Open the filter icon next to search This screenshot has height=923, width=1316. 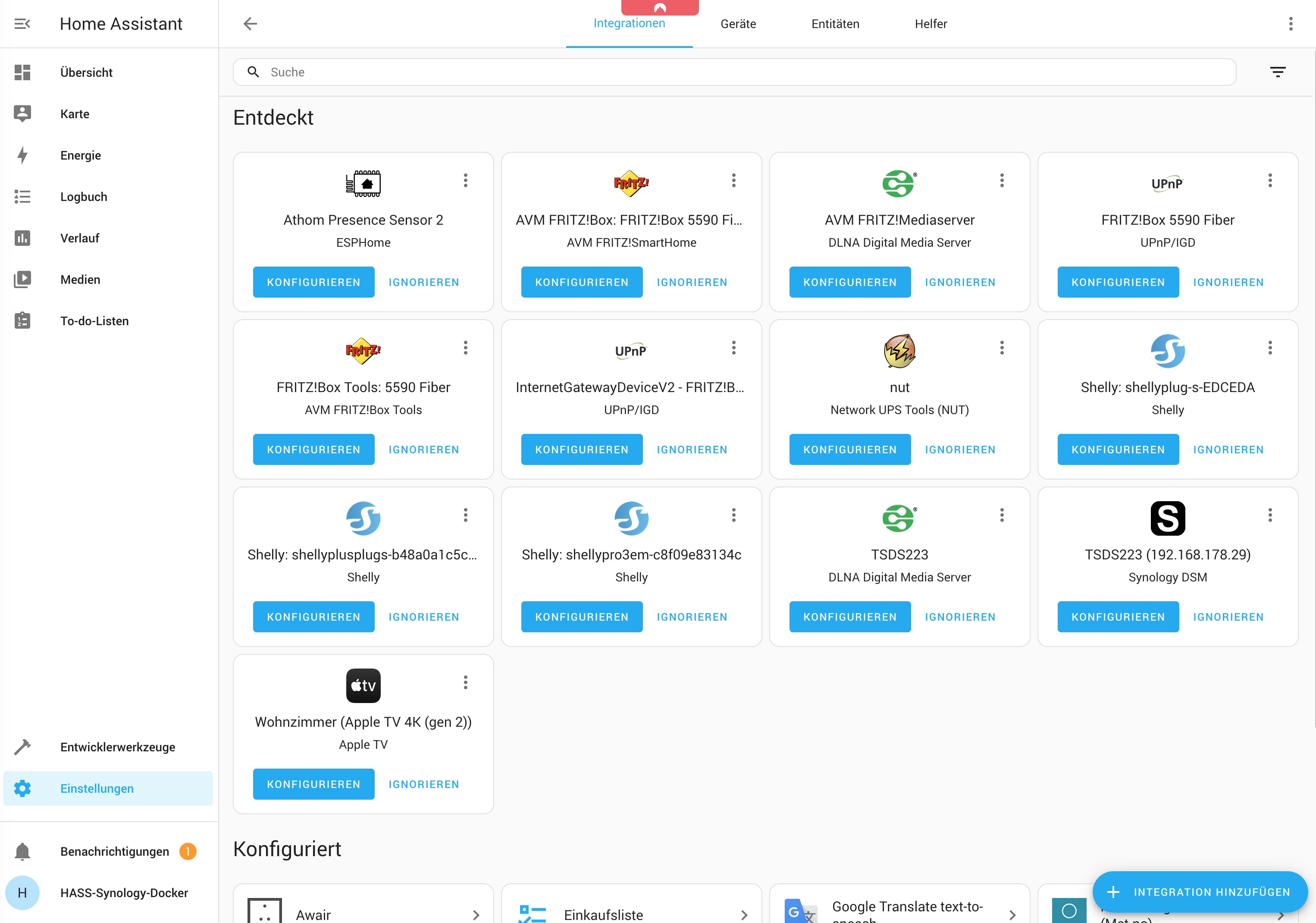(x=1278, y=72)
